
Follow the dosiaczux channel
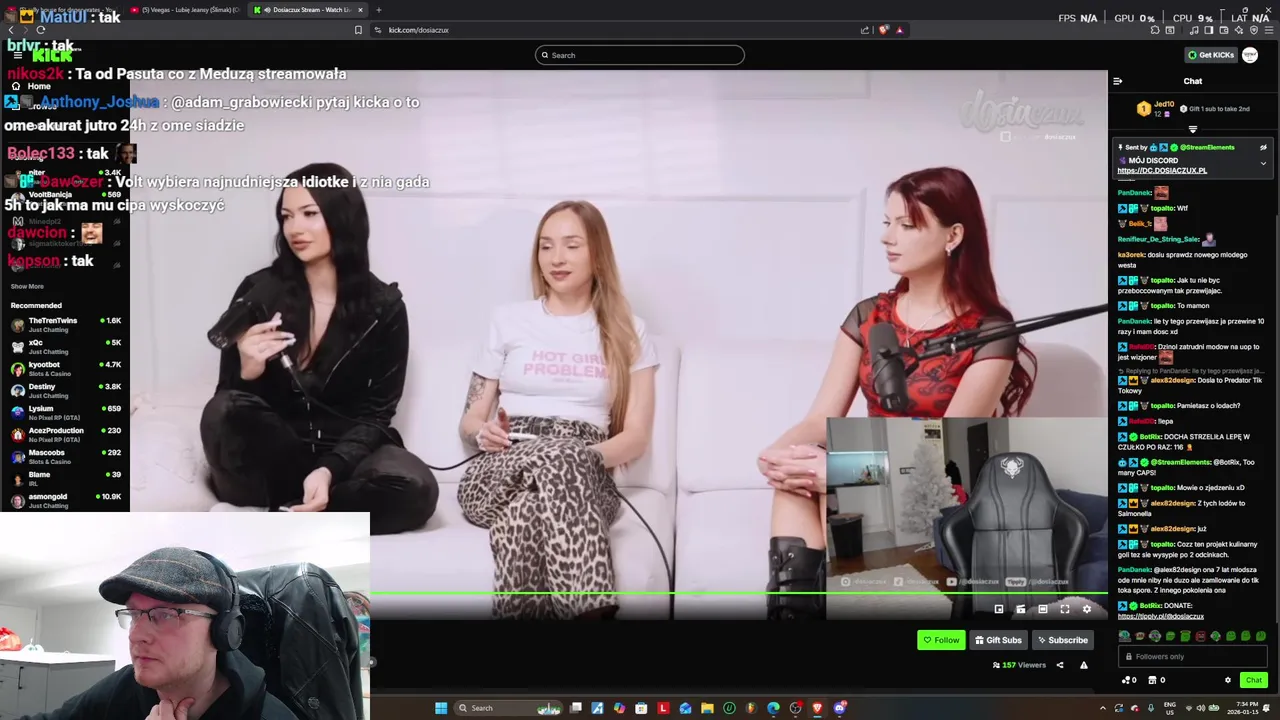(x=941, y=640)
